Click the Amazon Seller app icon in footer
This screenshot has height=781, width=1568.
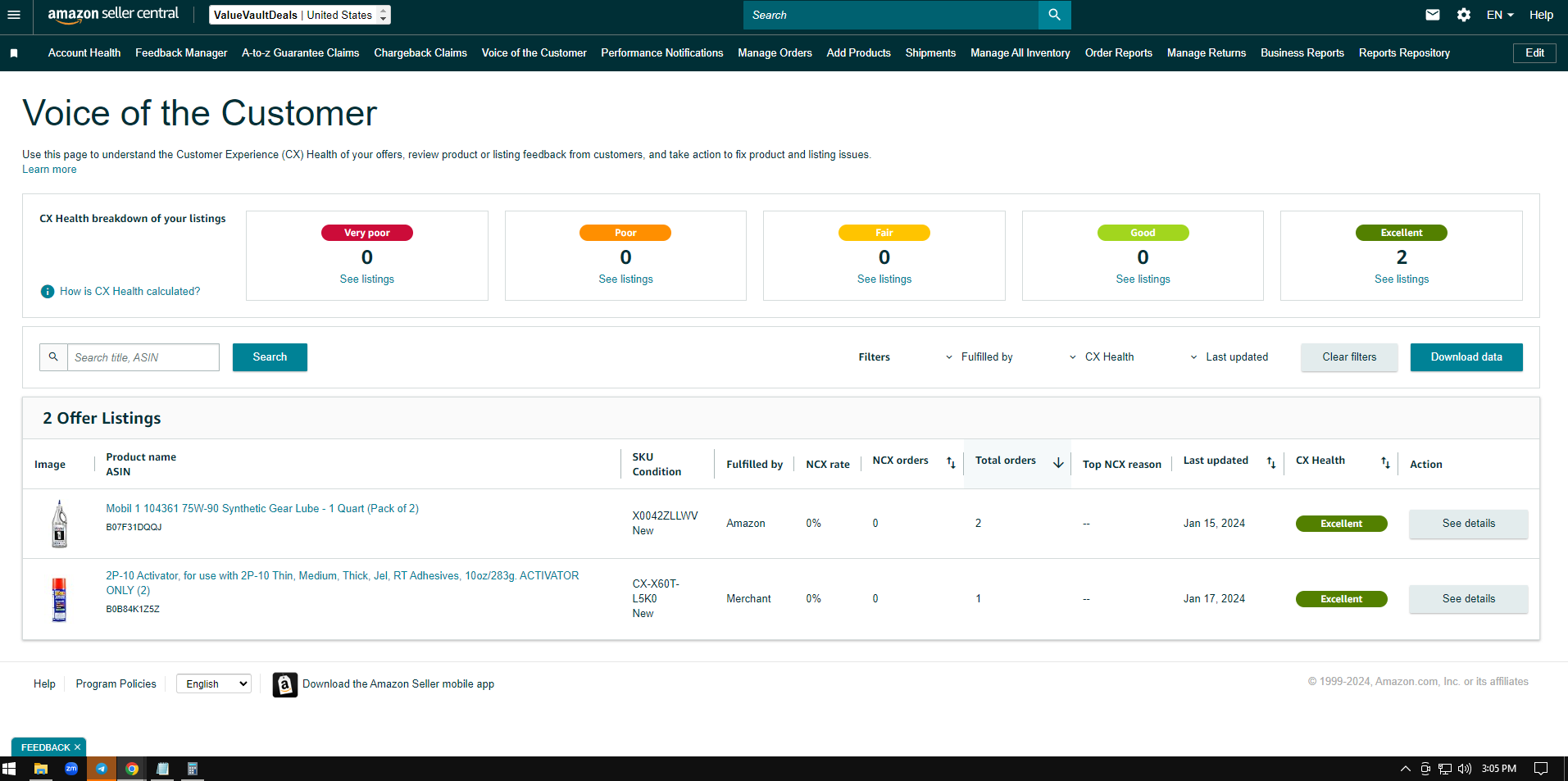pyautogui.click(x=285, y=684)
